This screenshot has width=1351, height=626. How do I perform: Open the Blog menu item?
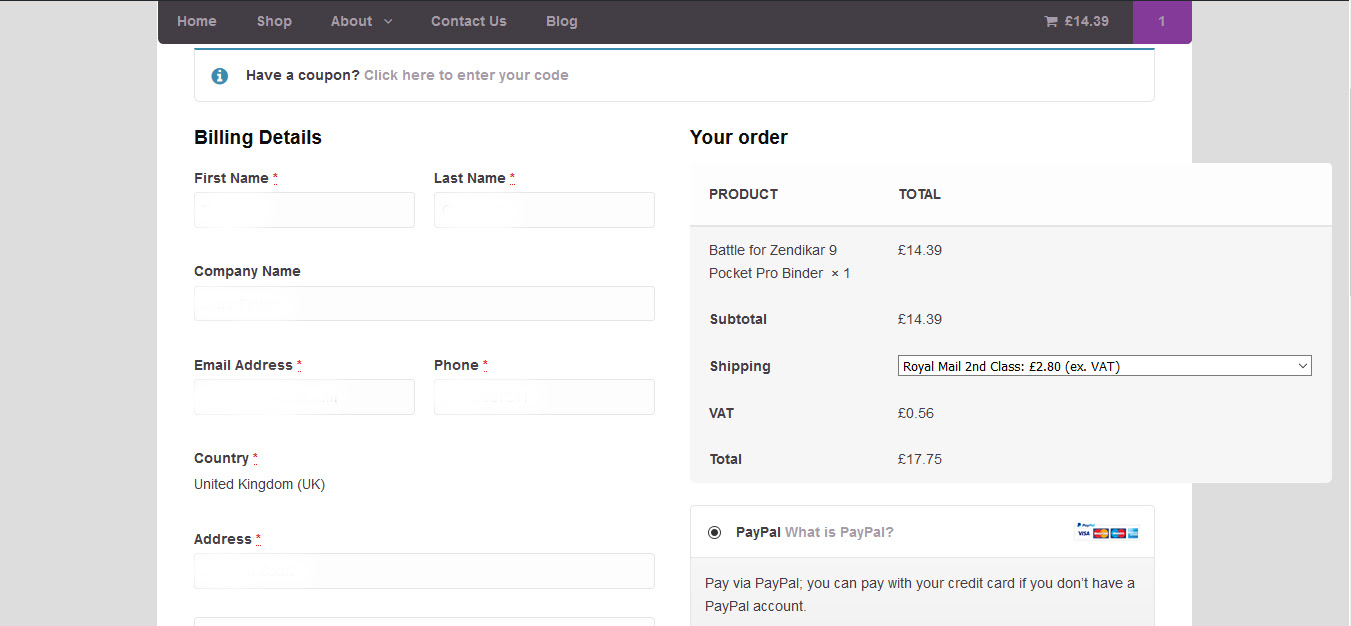pyautogui.click(x=561, y=20)
